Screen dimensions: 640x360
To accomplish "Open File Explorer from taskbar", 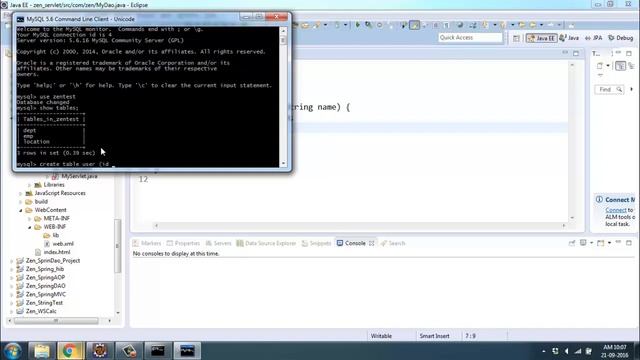I will [x=41, y=351].
